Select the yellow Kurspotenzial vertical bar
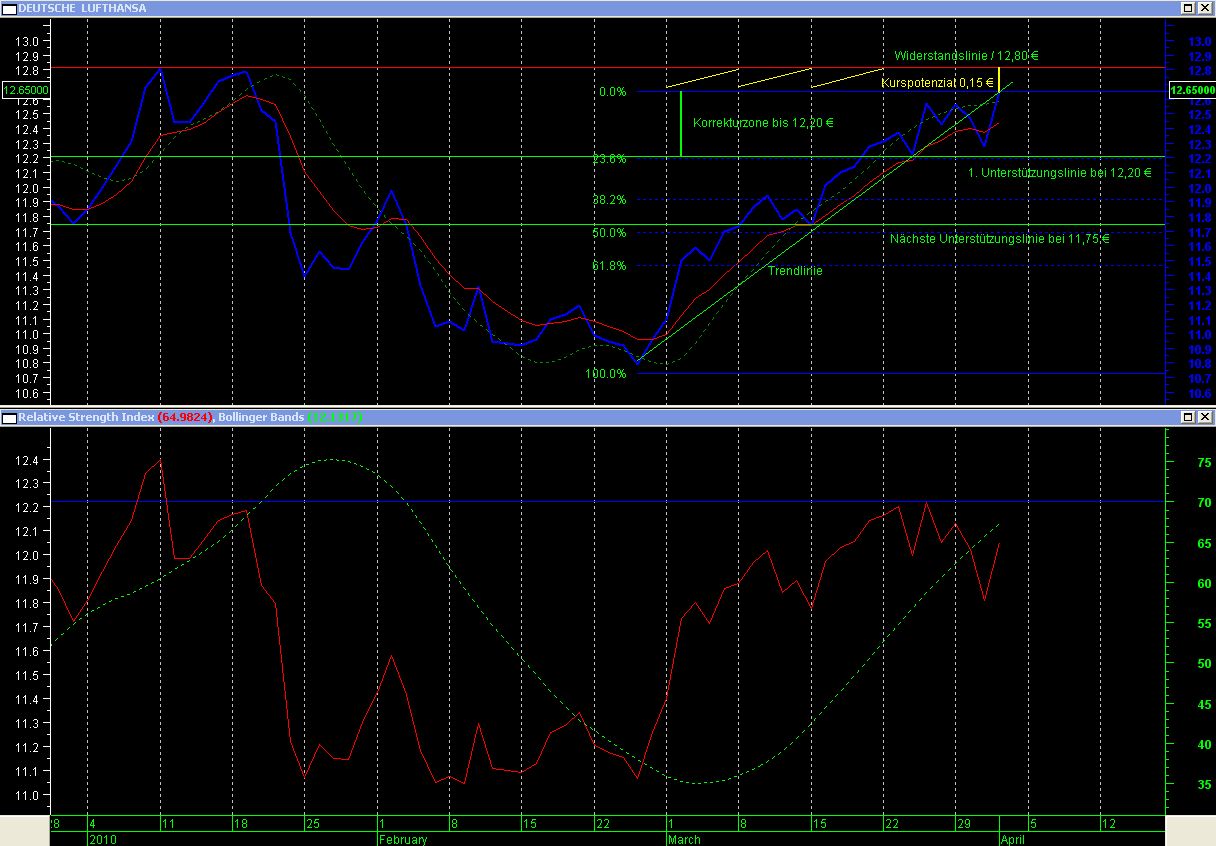 [999, 79]
